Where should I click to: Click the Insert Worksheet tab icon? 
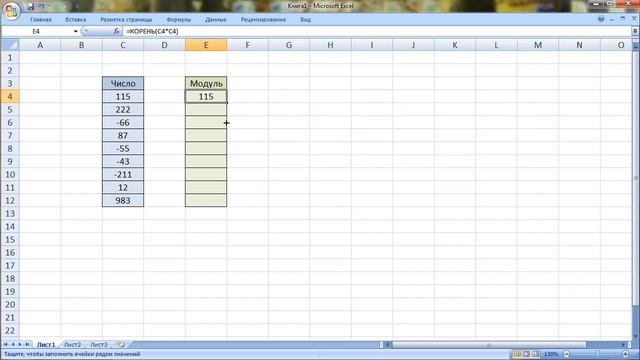tap(121, 345)
